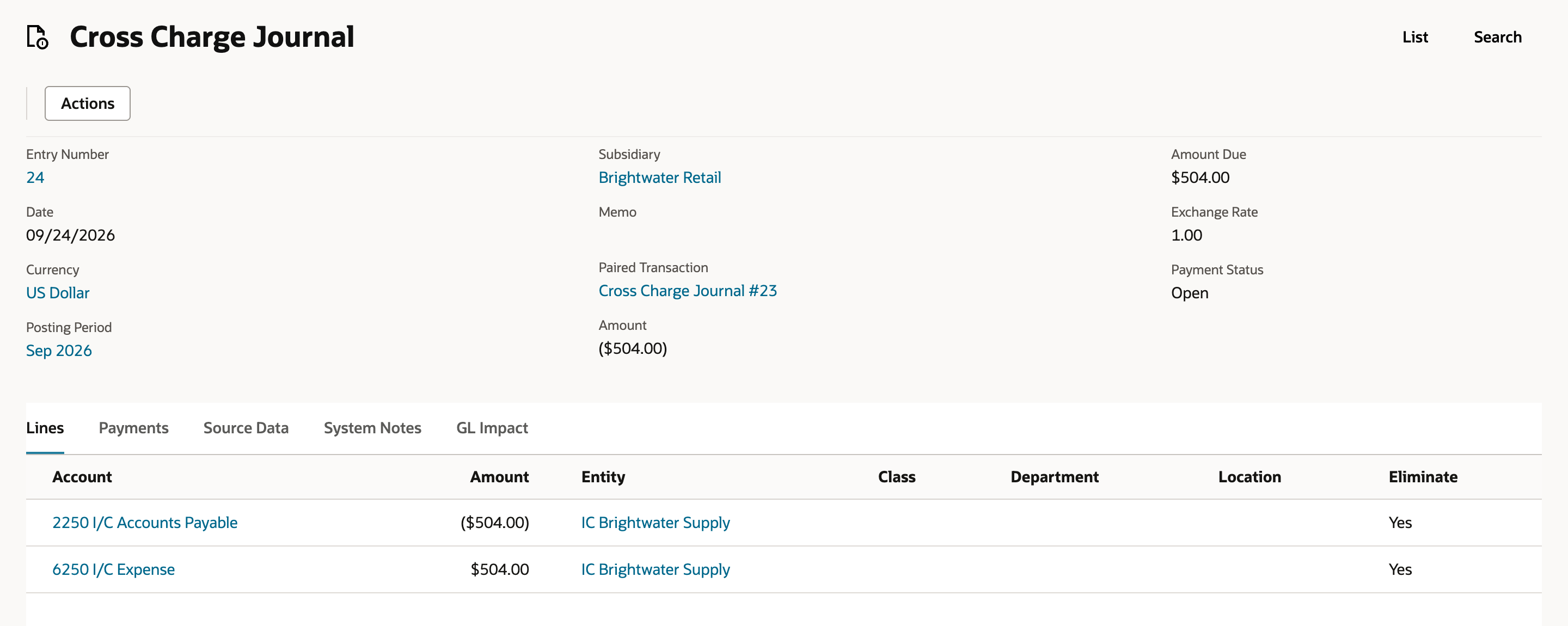Click the journal document icon beside the title

[37, 37]
